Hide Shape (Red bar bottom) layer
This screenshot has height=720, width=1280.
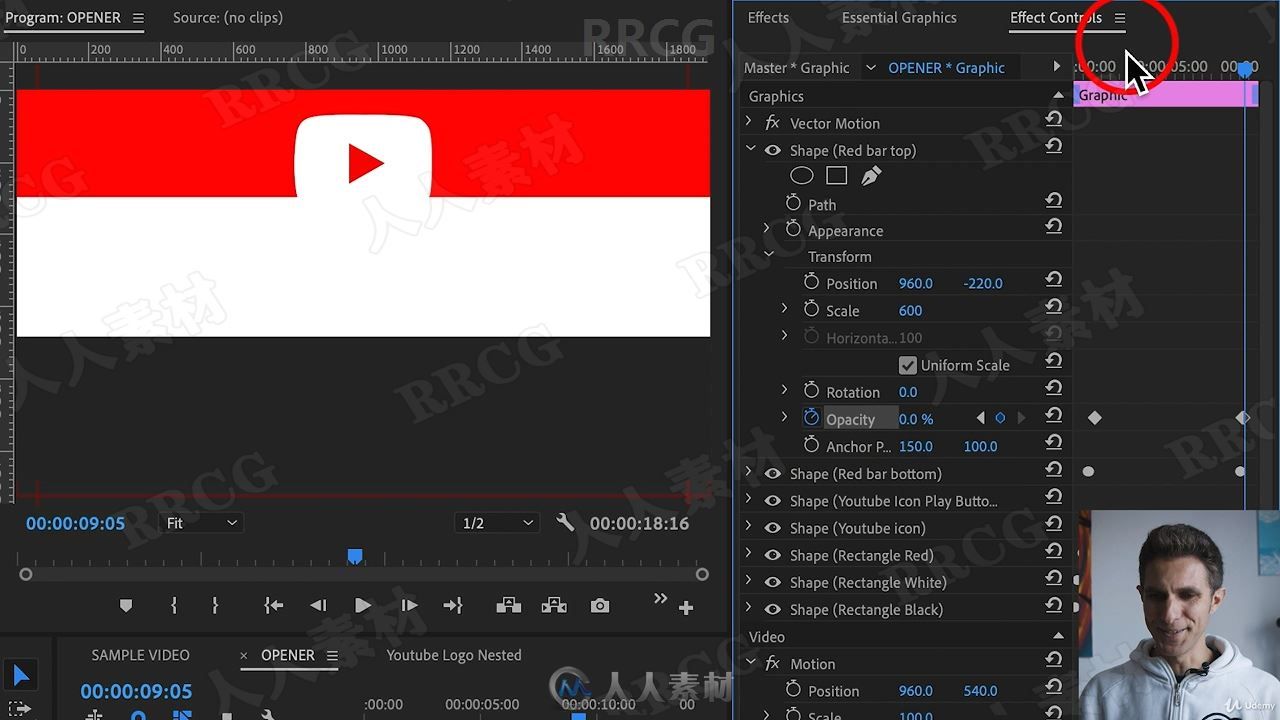pos(773,474)
